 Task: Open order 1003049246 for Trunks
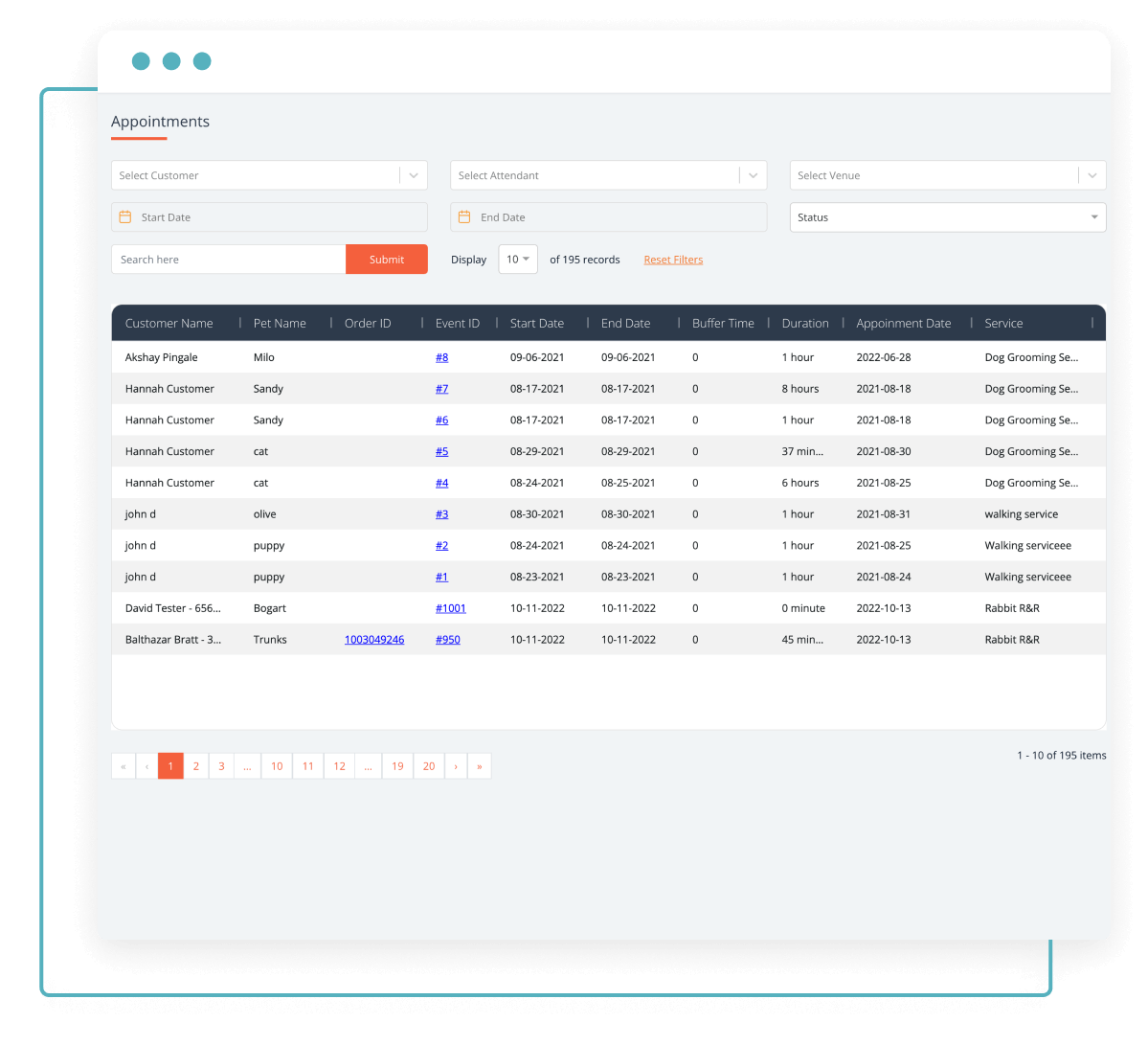pyautogui.click(x=374, y=639)
